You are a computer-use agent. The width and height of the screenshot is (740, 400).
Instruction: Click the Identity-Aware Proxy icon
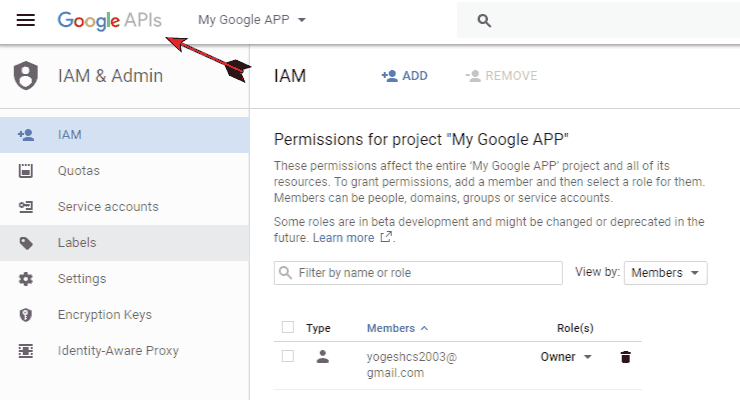pos(25,351)
